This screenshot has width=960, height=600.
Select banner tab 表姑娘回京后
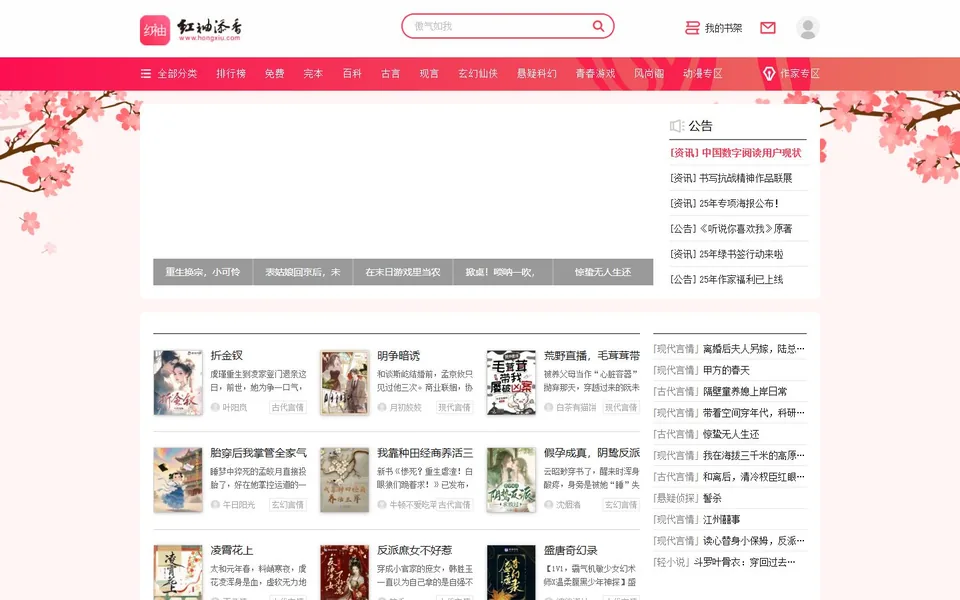click(x=303, y=272)
